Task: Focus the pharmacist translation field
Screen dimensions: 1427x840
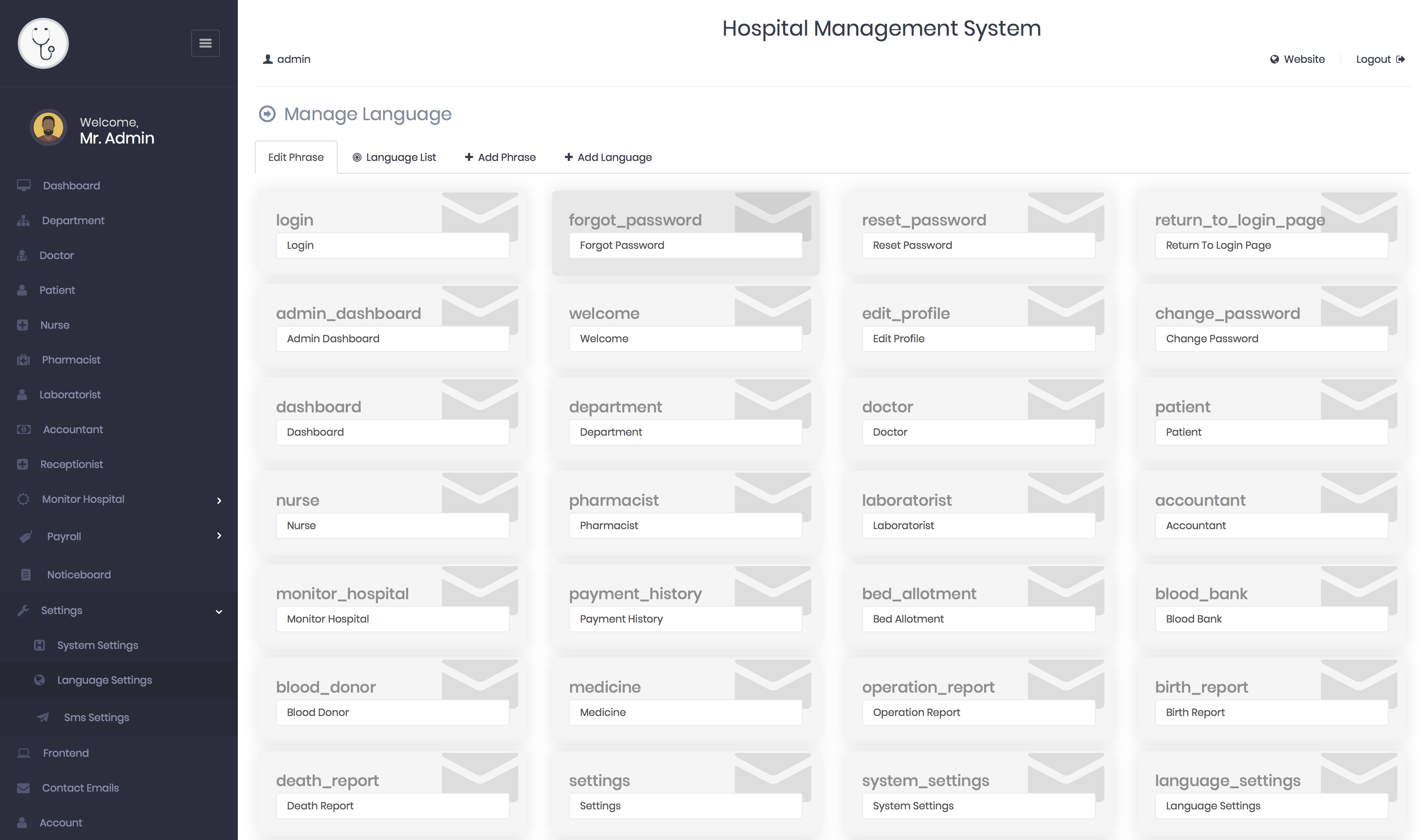Action: pyautogui.click(x=685, y=525)
